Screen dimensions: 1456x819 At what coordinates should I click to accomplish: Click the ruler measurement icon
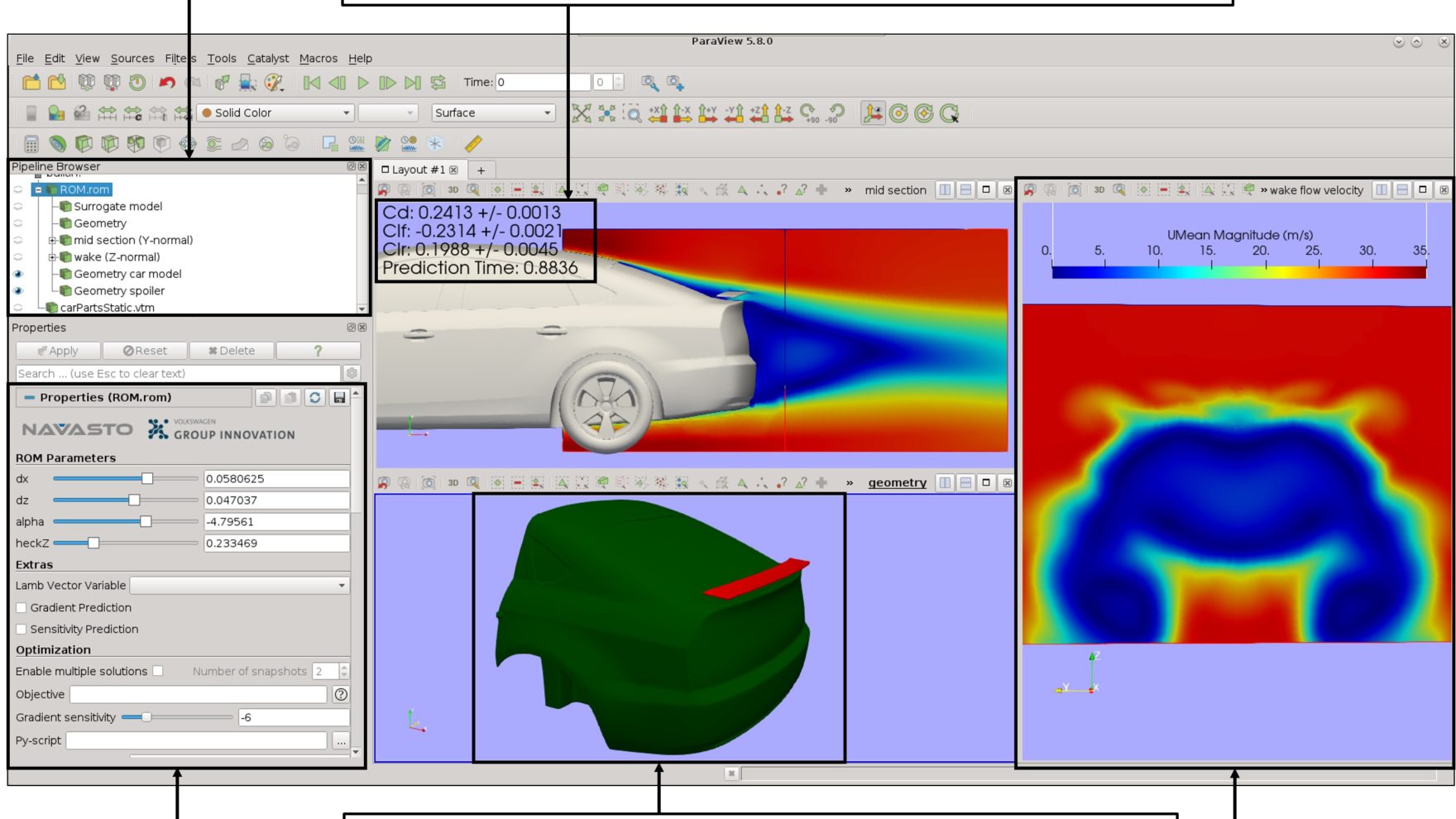[473, 144]
